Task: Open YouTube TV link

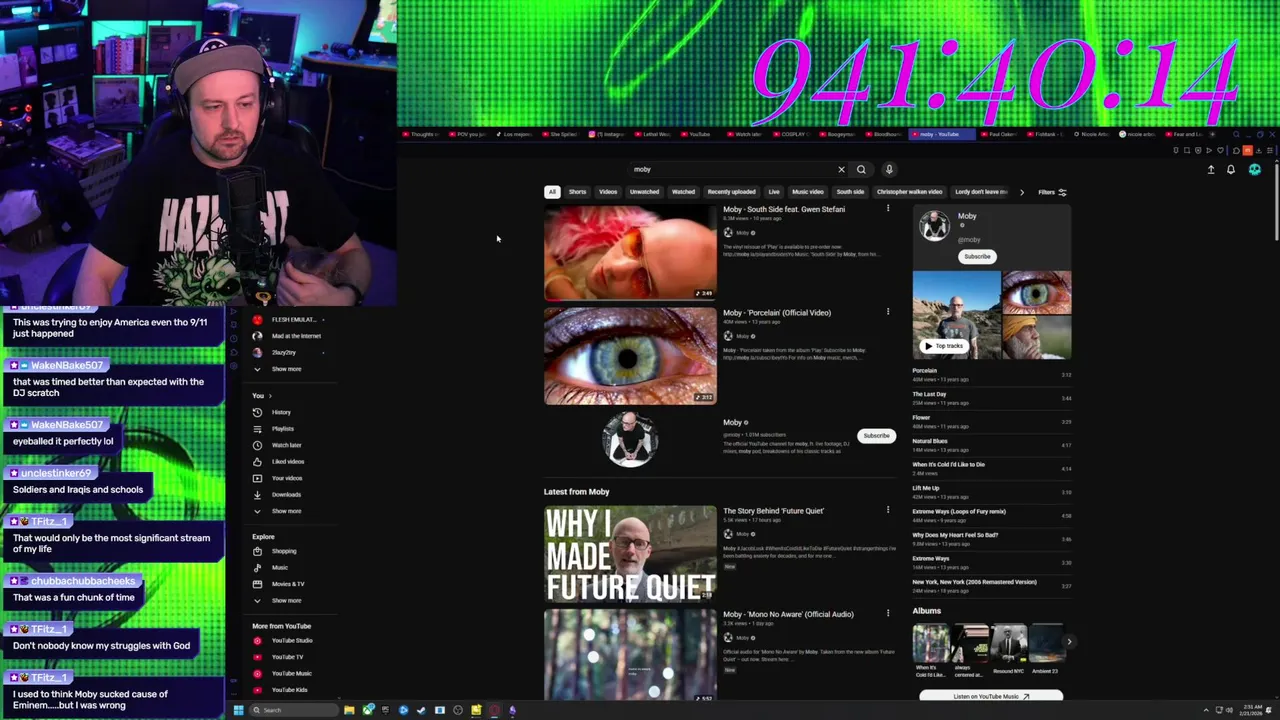Action: 287,657
